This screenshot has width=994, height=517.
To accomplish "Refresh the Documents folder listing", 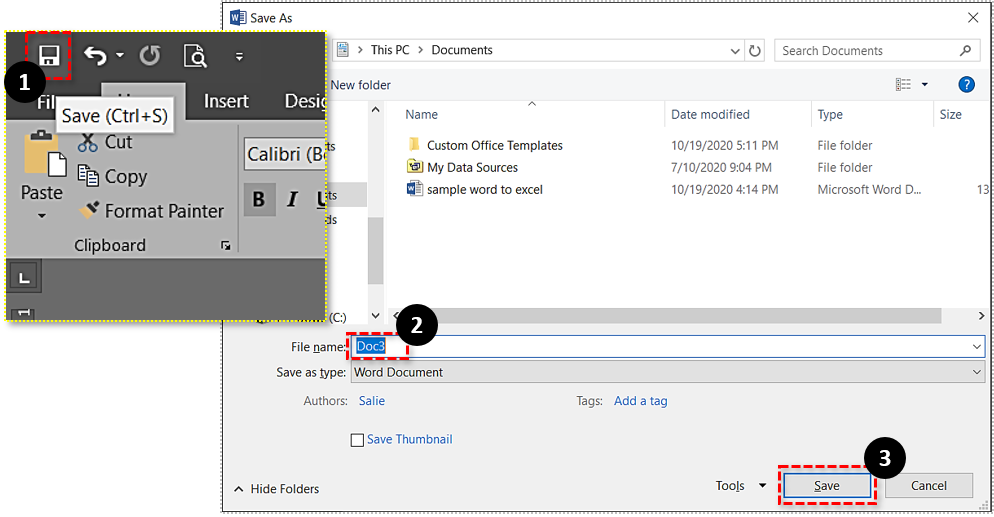I will pos(754,51).
